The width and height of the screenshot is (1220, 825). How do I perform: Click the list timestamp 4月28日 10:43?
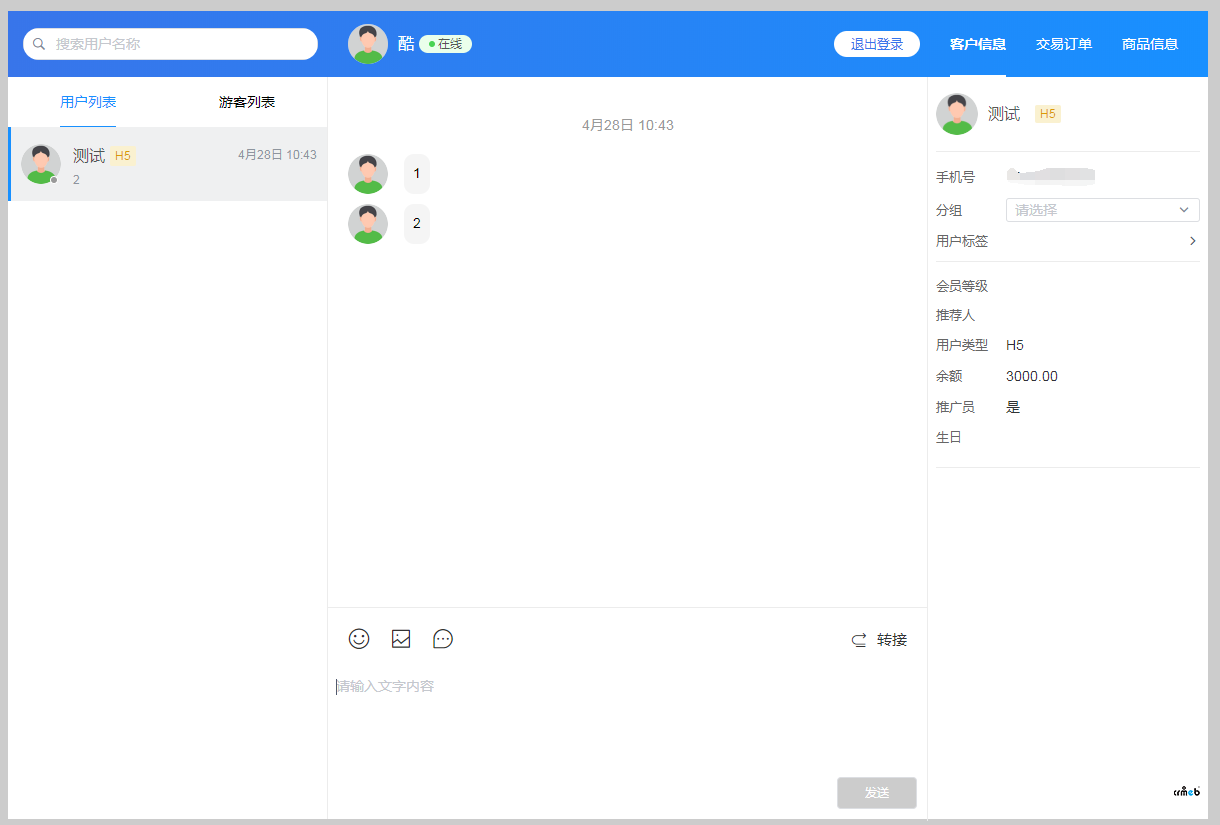pyautogui.click(x=277, y=155)
